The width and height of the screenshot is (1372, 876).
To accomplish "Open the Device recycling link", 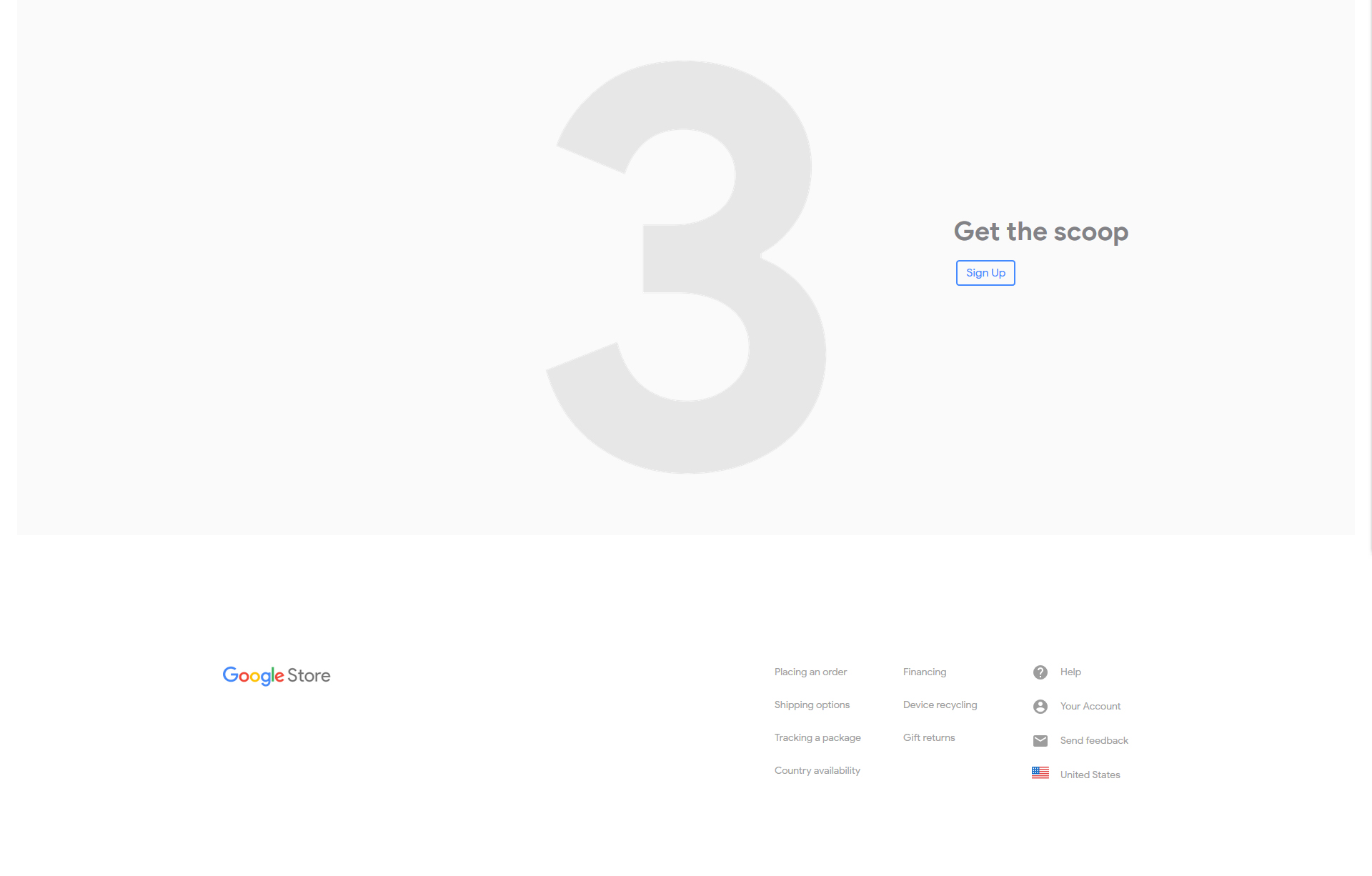I will tap(940, 705).
